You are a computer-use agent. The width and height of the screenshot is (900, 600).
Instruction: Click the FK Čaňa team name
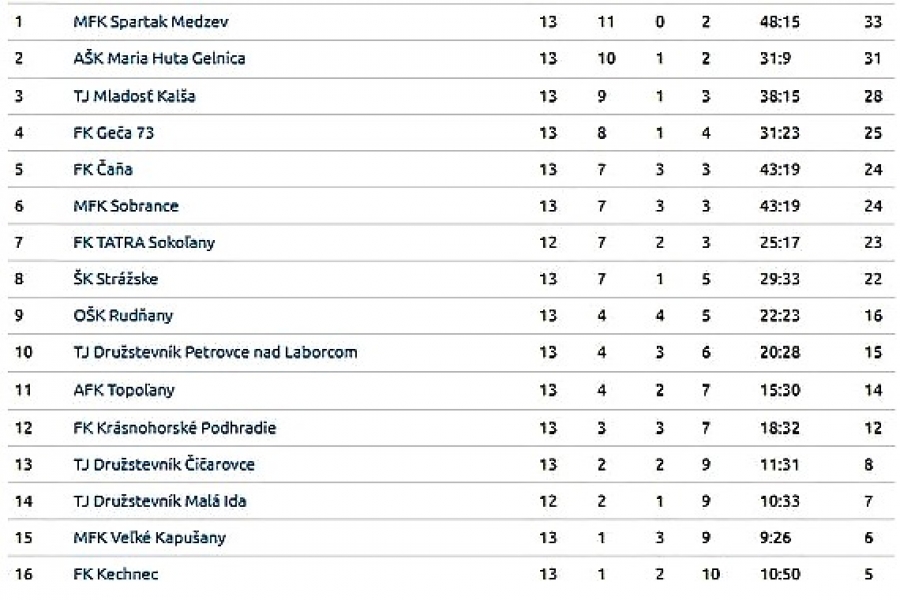[103, 170]
